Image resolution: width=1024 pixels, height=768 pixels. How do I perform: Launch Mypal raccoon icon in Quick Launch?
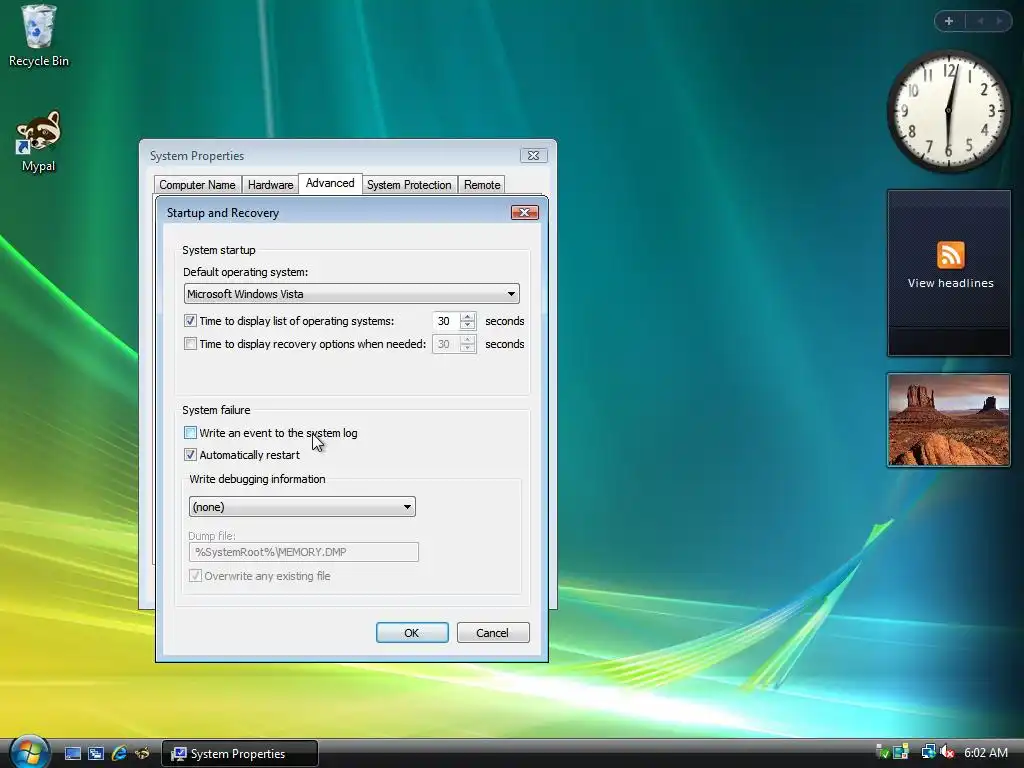click(142, 754)
